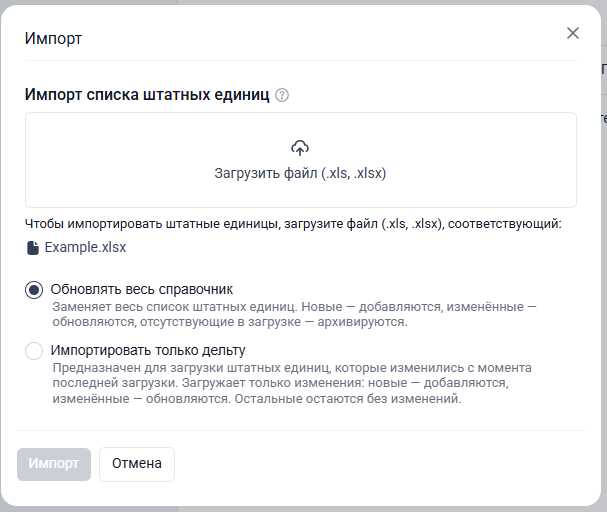Click the 'Импортировать только дельту' option label

click(148, 351)
